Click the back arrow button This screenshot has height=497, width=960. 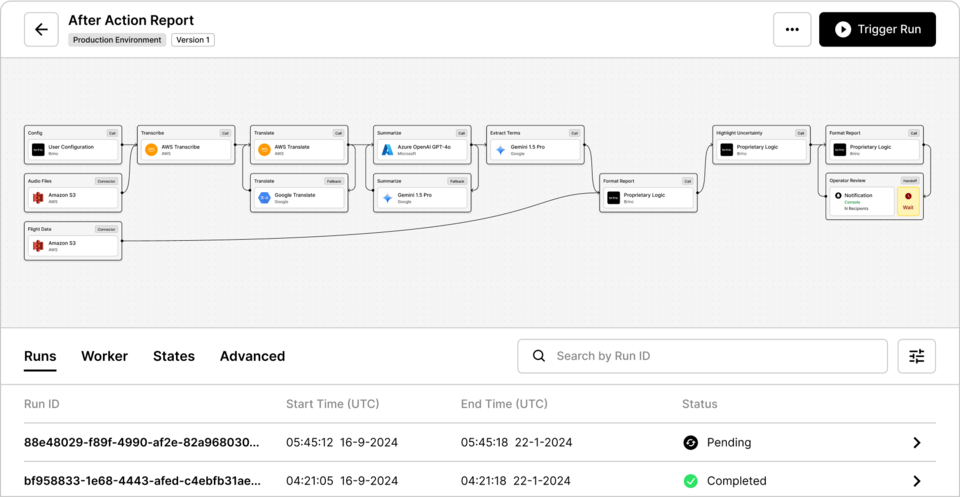click(41, 30)
